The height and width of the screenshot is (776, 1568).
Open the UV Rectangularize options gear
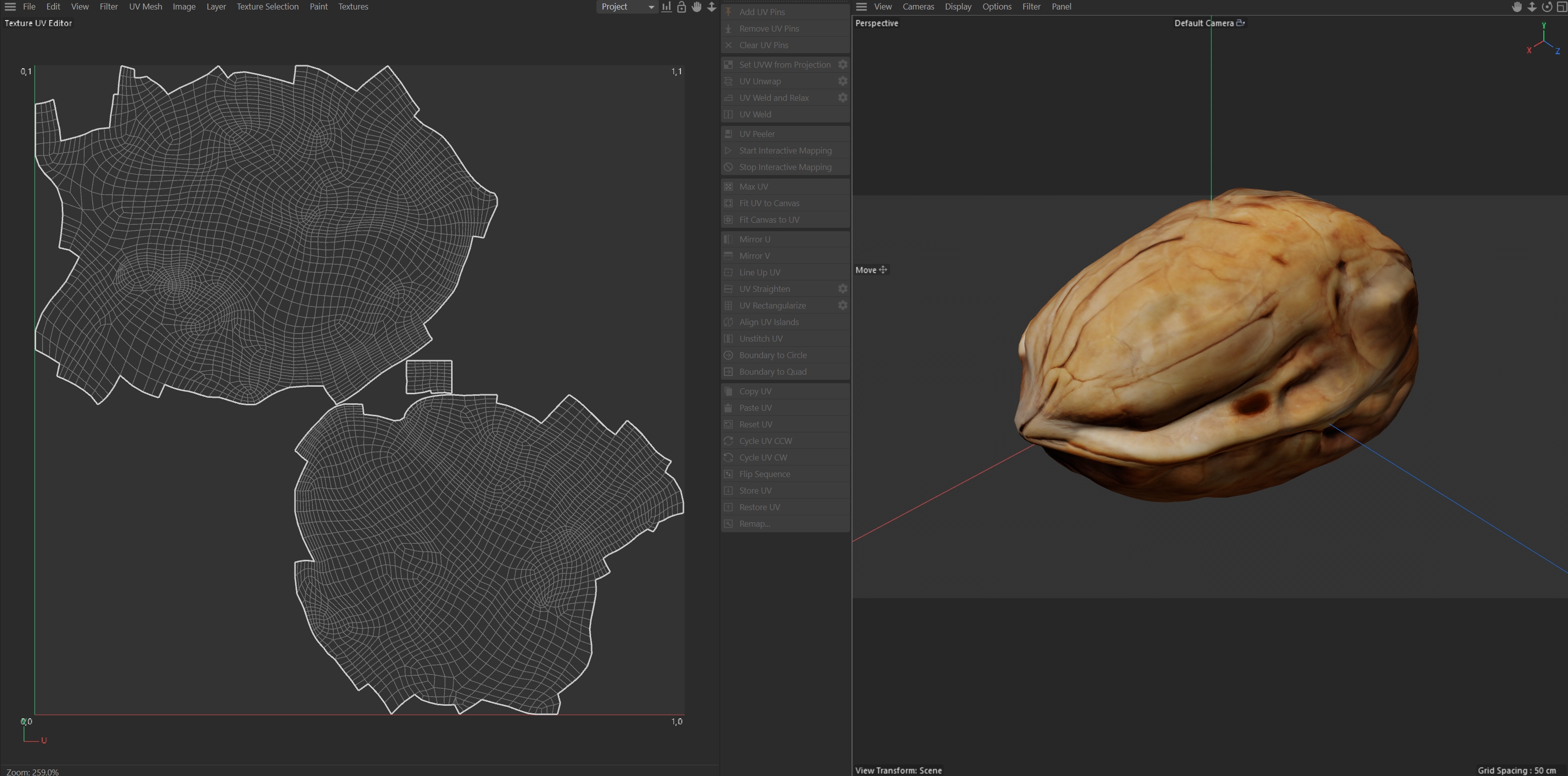(x=842, y=305)
